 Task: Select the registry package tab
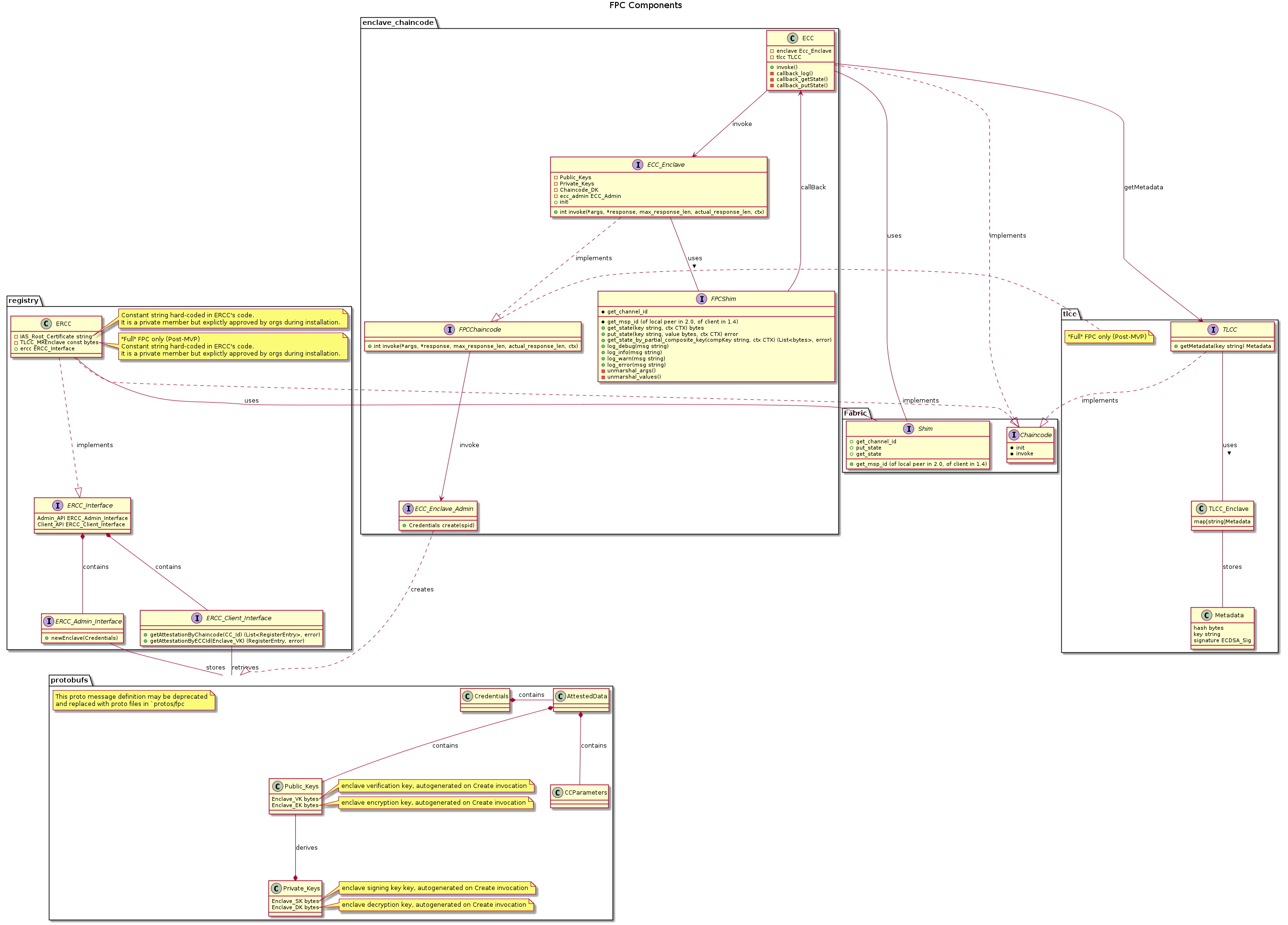(24, 301)
